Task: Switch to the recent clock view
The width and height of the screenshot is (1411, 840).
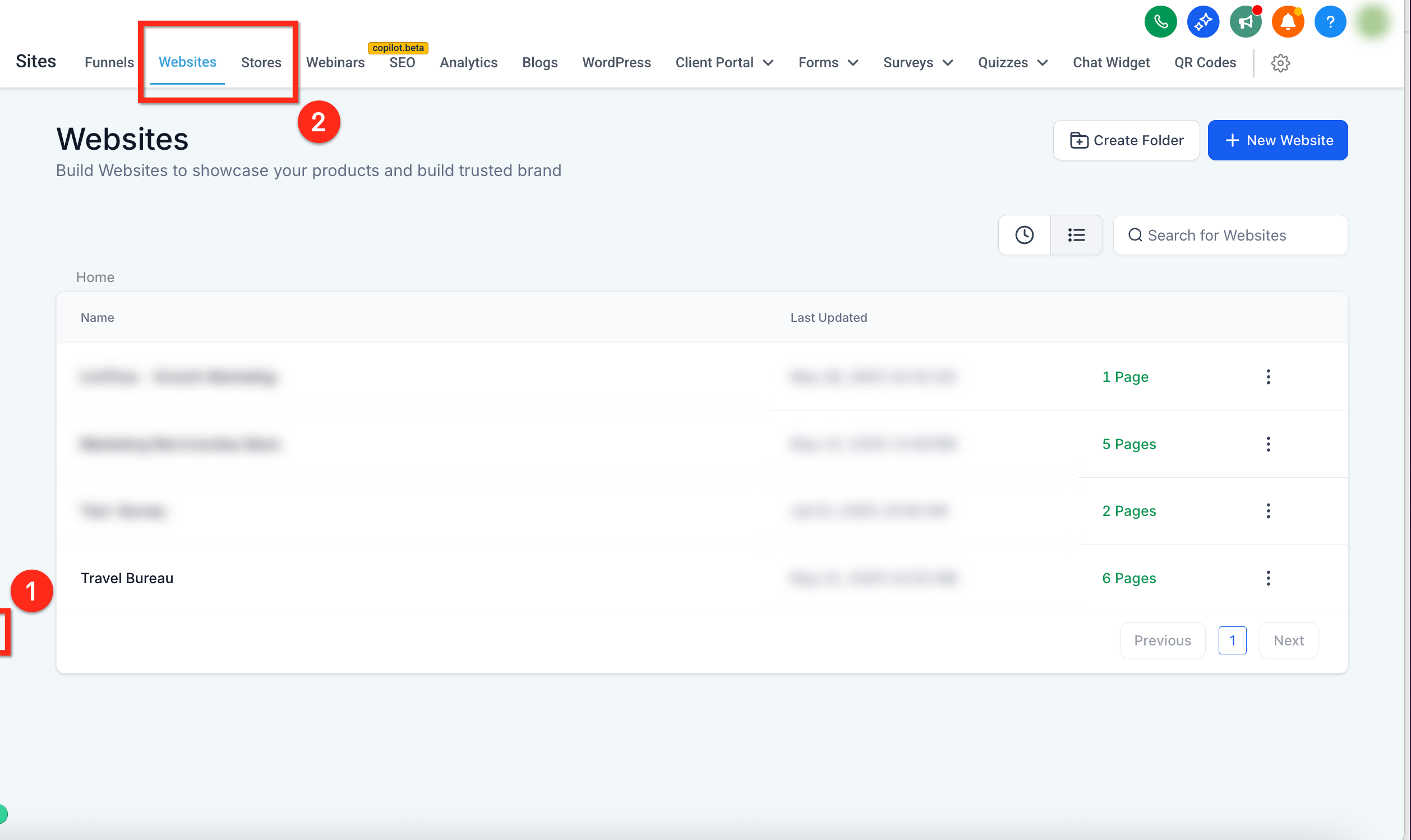Action: tap(1024, 235)
